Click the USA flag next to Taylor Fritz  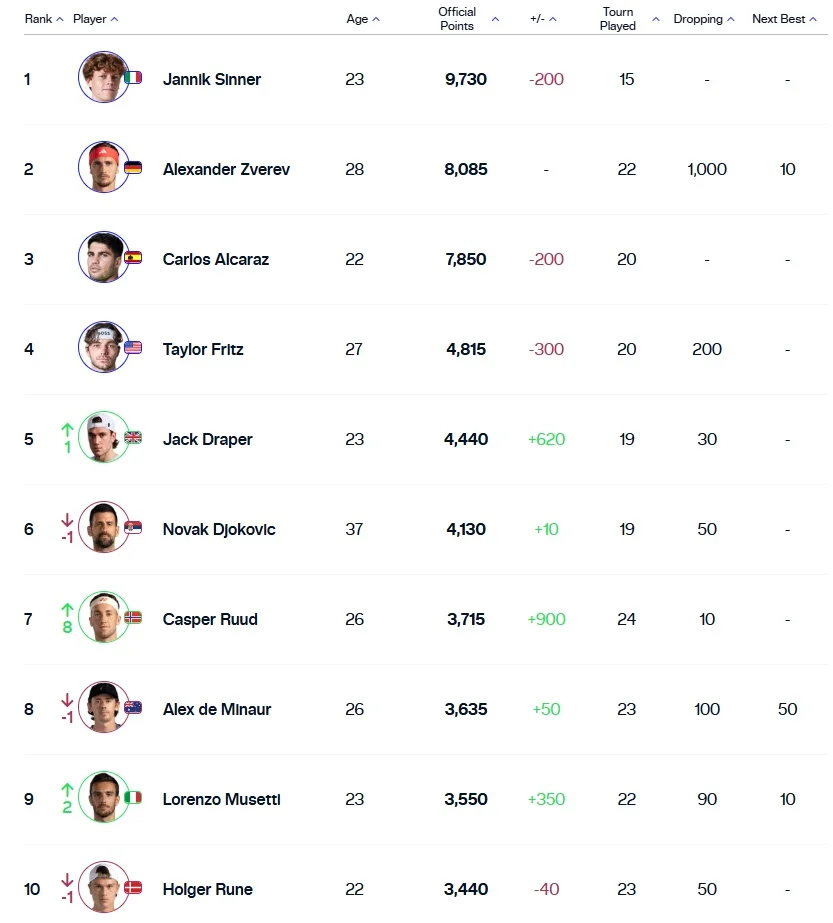[x=133, y=347]
